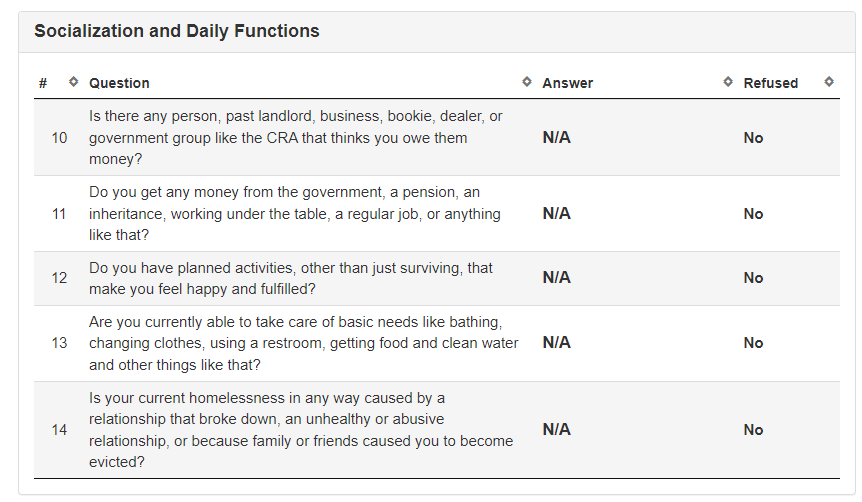Select question 13 about basic needs like bathing
This screenshot has height=502, width=862.
(x=303, y=343)
